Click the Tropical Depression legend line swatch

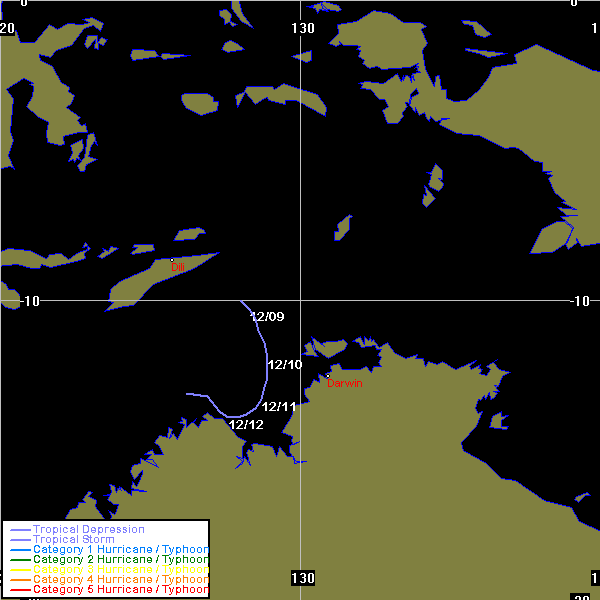(x=18, y=530)
